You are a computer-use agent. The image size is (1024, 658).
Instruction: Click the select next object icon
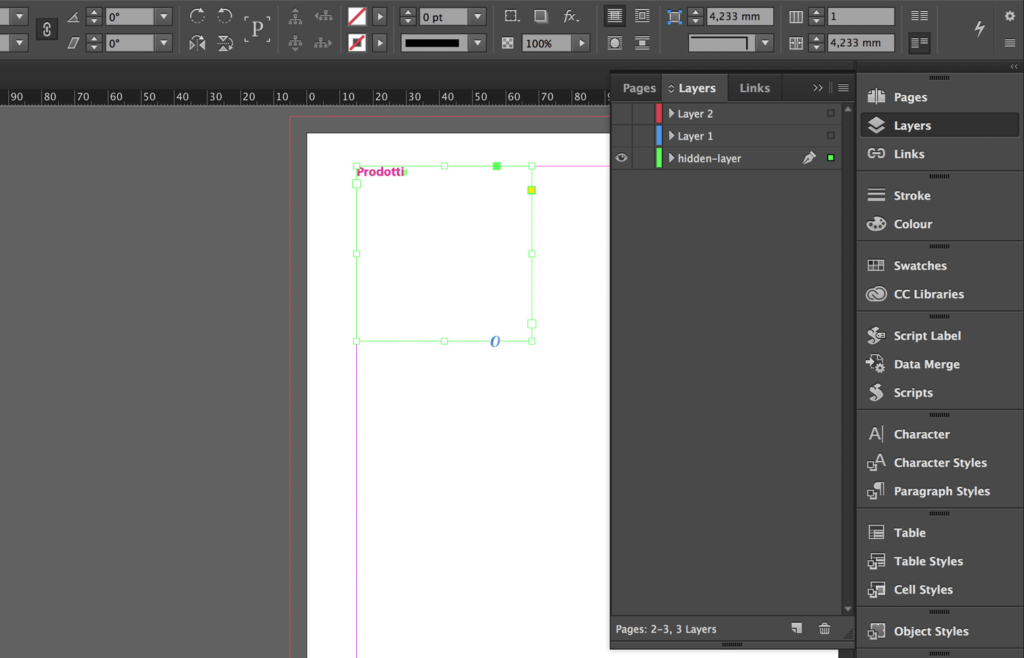pos(323,43)
